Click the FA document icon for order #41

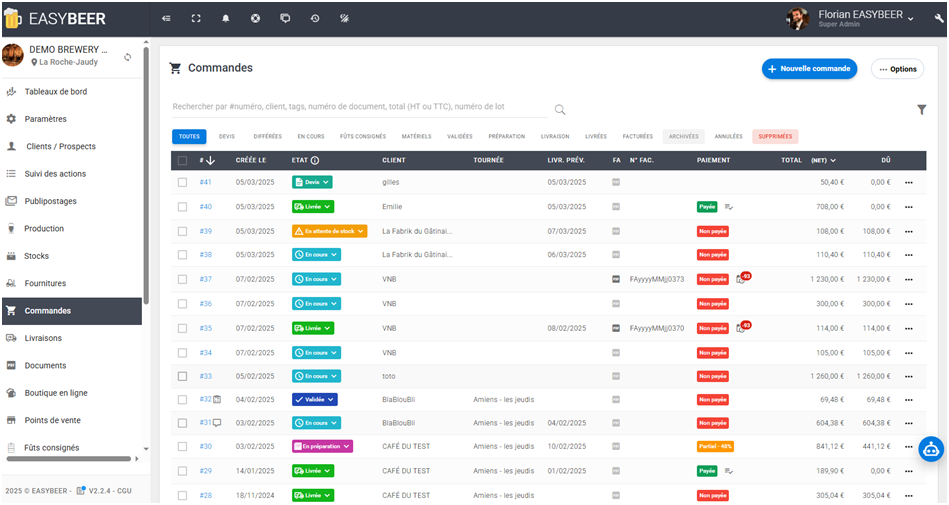(x=616, y=182)
